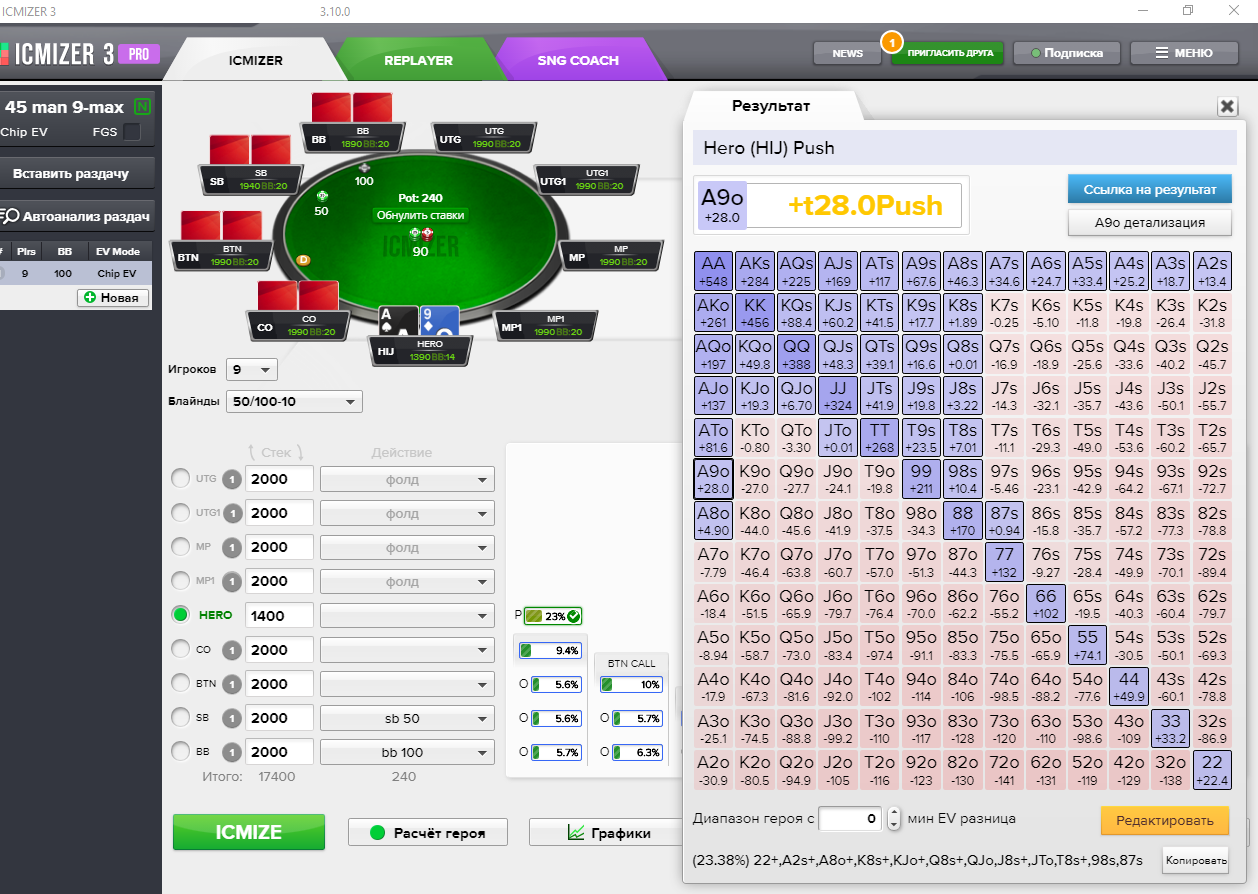Open the МЕНЮ menu

tap(1183, 53)
